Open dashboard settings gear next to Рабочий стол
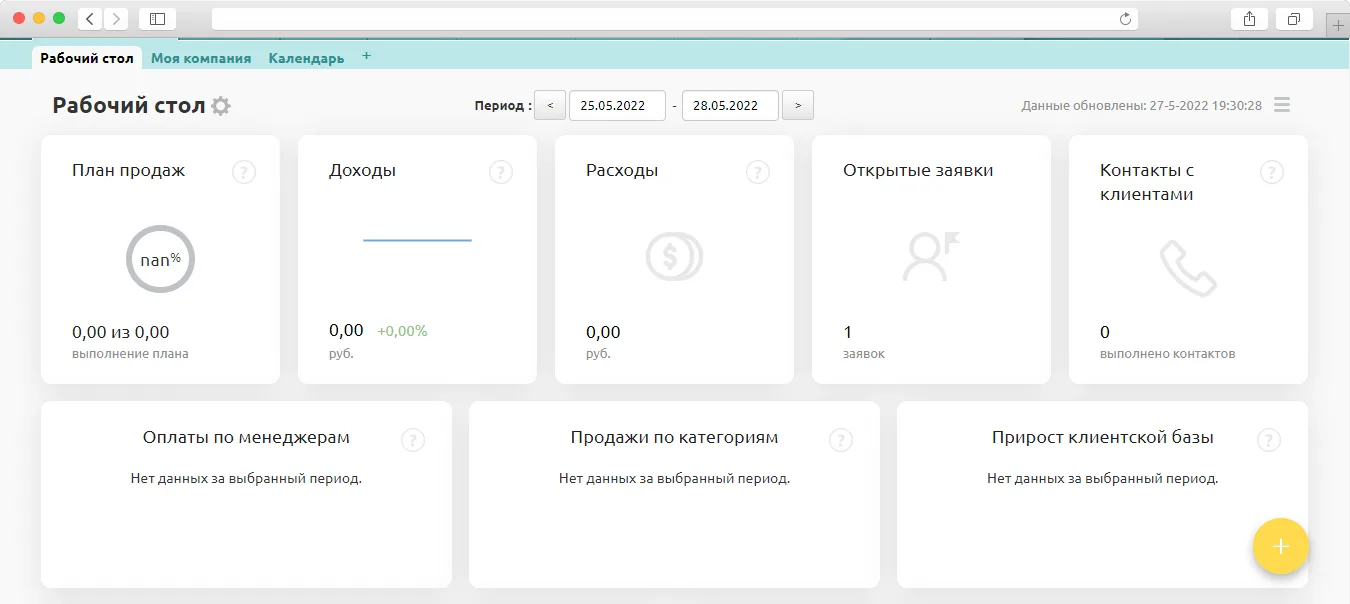The width and height of the screenshot is (1350, 604). point(221,106)
